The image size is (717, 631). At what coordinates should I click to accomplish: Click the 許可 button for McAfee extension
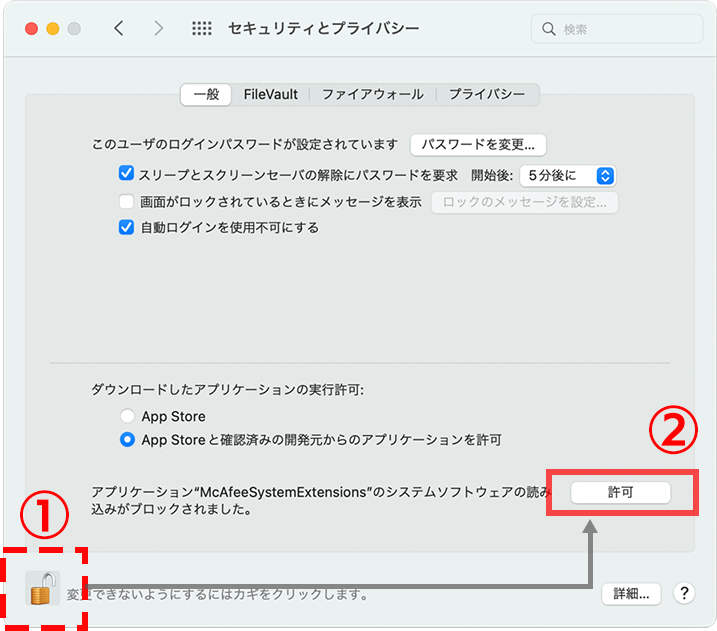coord(620,493)
